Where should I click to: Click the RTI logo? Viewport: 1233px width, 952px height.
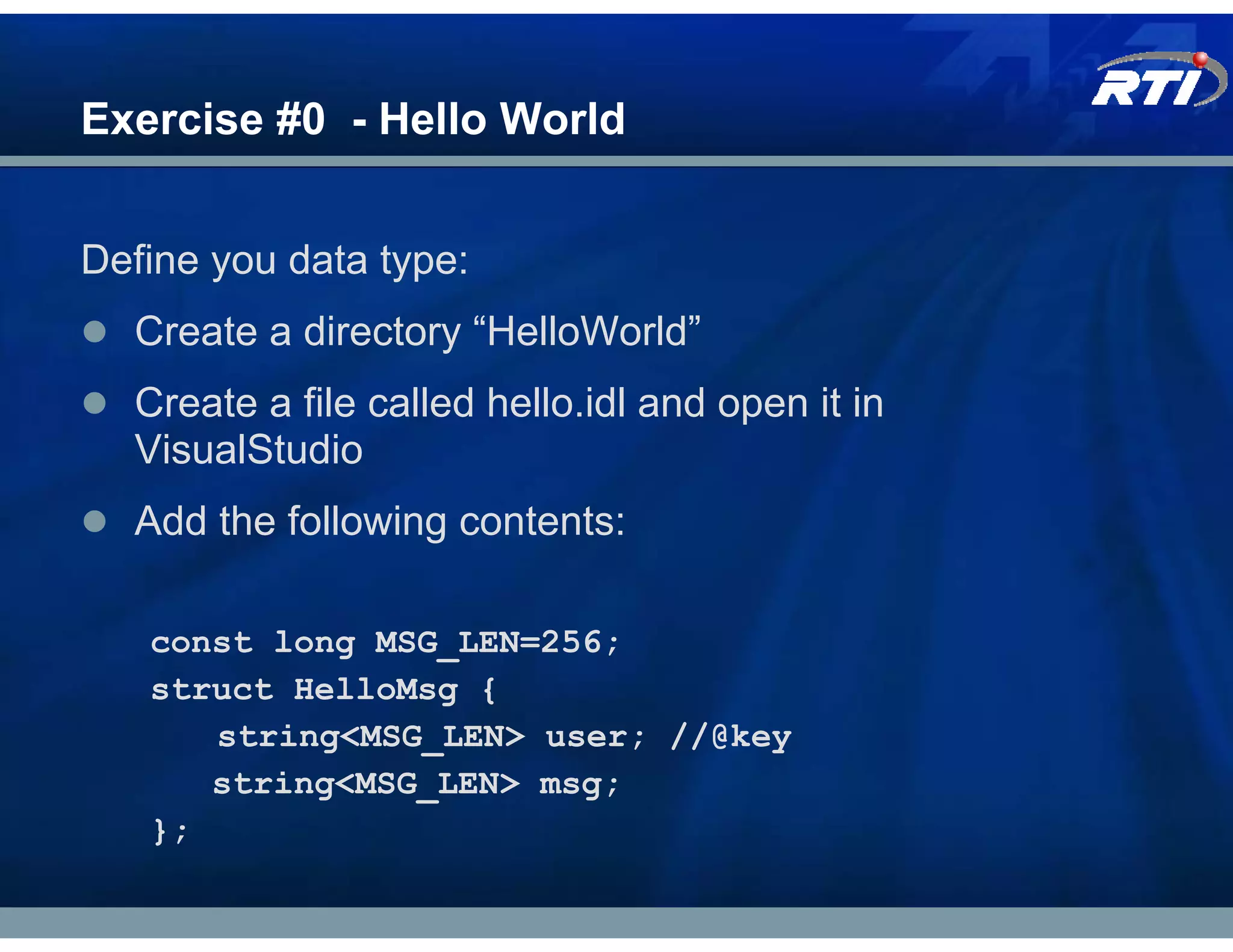1160,80
